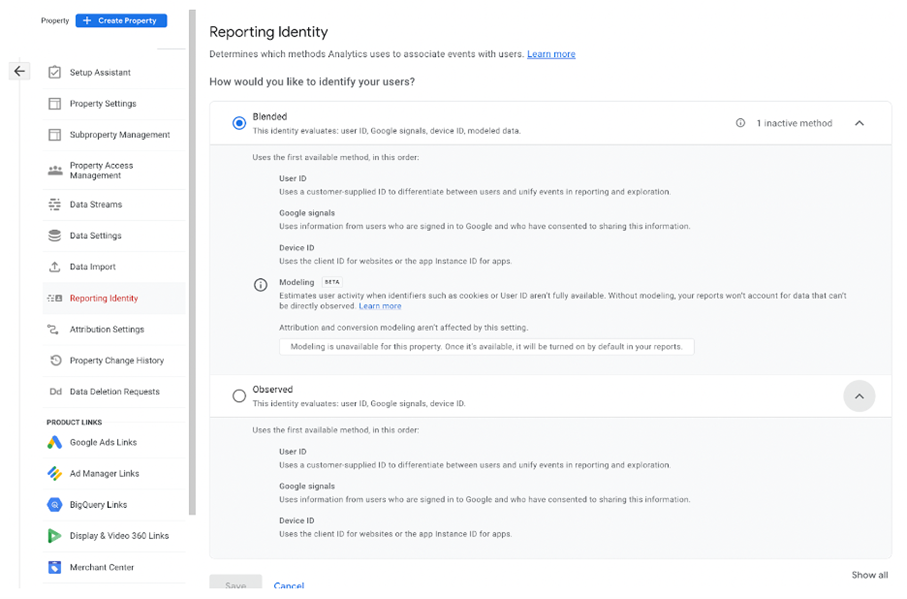
Task: Click the info icon beside Modeling
Action: [260, 285]
